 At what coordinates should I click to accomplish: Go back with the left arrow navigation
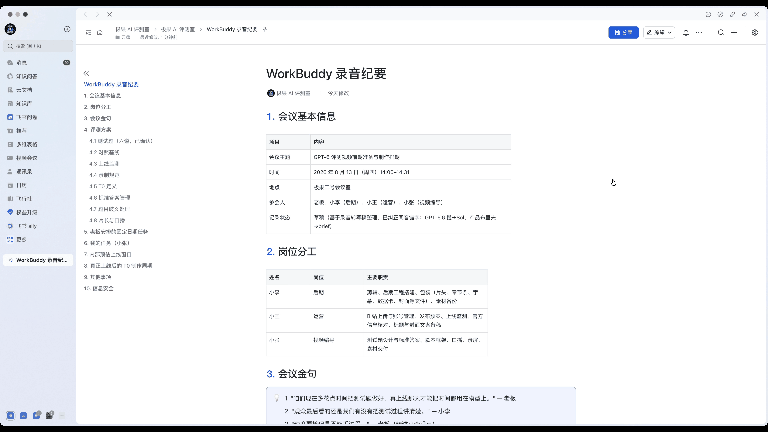click(86, 15)
